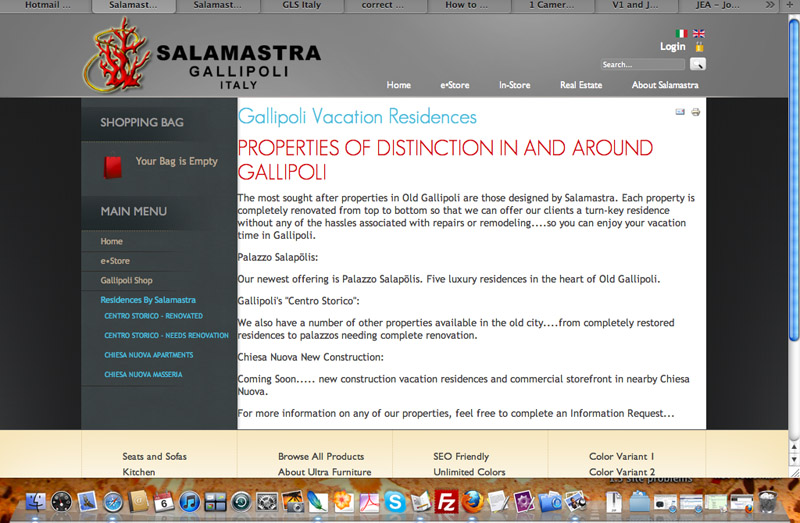Screen dimensions: 800x523
Task: Click Seats and Sofas footer link
Action: click(x=155, y=456)
